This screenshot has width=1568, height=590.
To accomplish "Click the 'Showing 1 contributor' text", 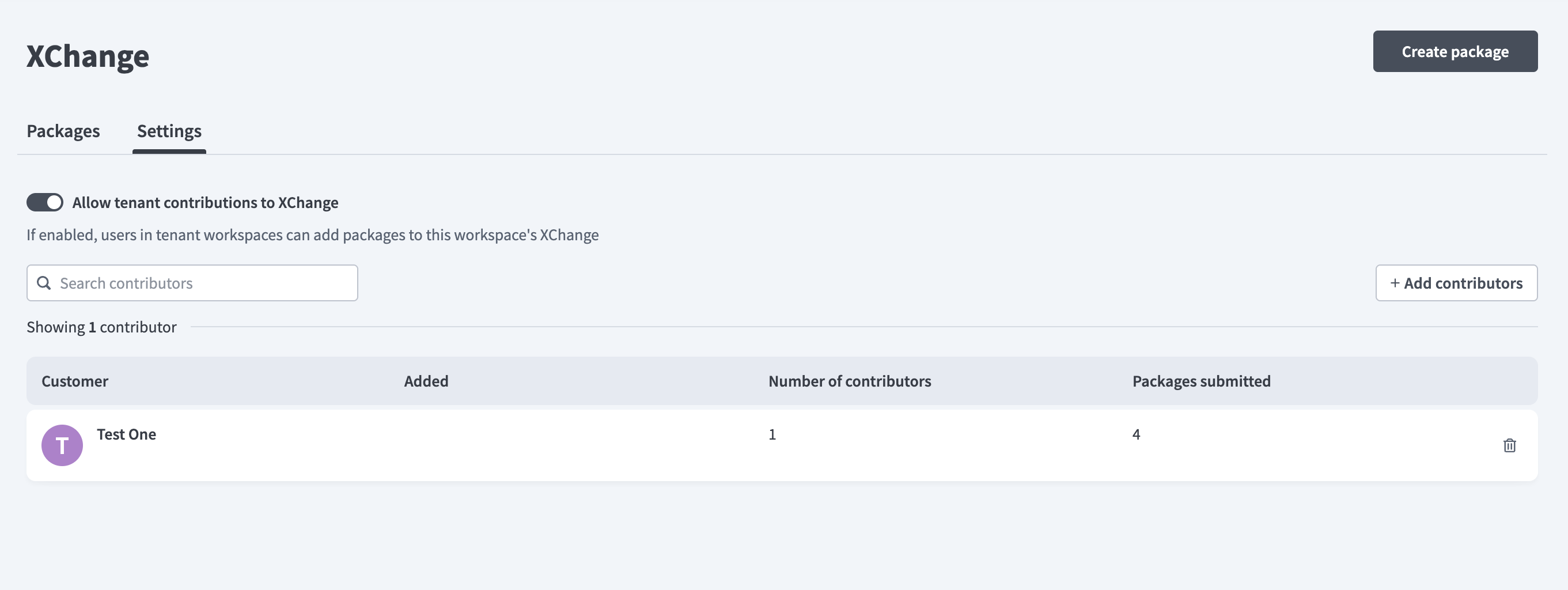I will (x=101, y=327).
